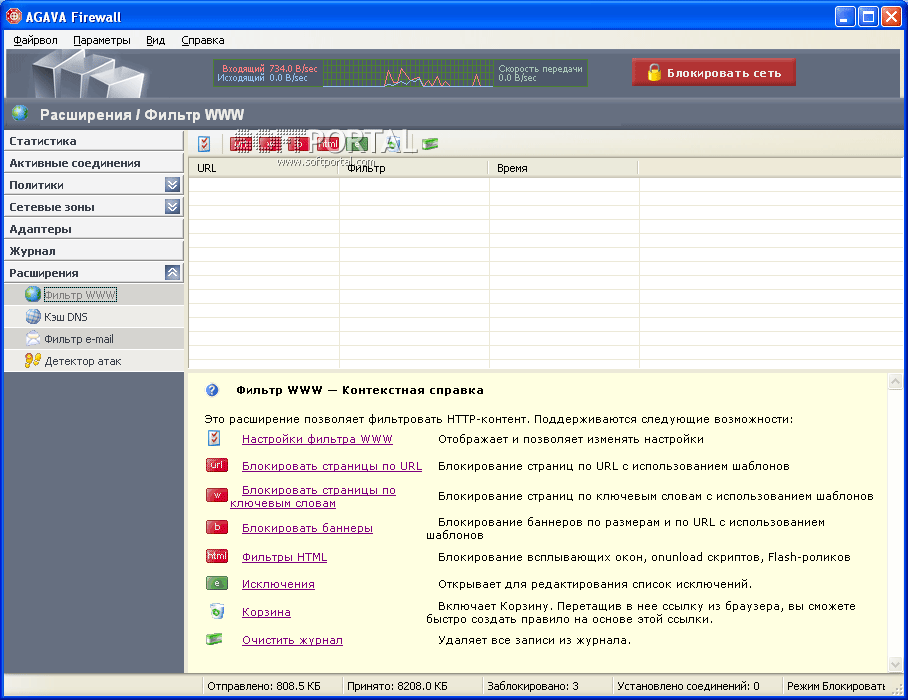Click the checklist icon in the help panel
Image resolution: width=908 pixels, height=700 pixels.
click(214, 438)
